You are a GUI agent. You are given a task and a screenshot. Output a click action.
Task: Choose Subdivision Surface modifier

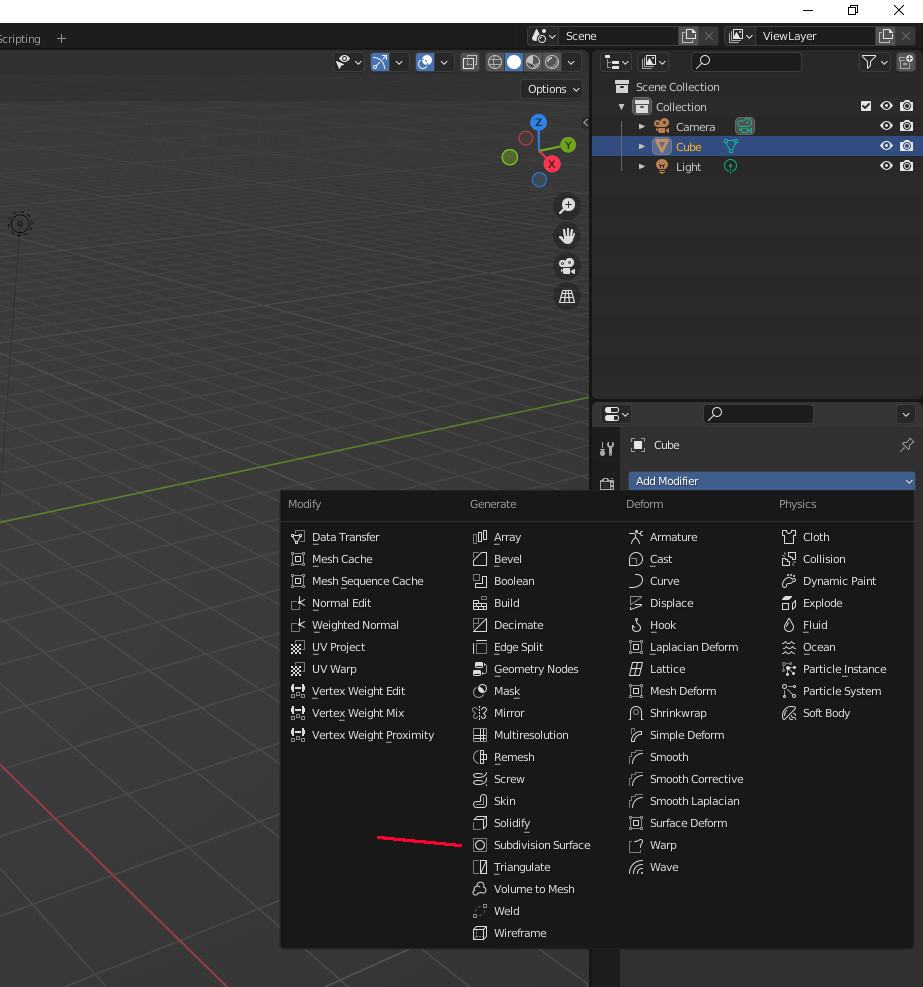(x=541, y=845)
